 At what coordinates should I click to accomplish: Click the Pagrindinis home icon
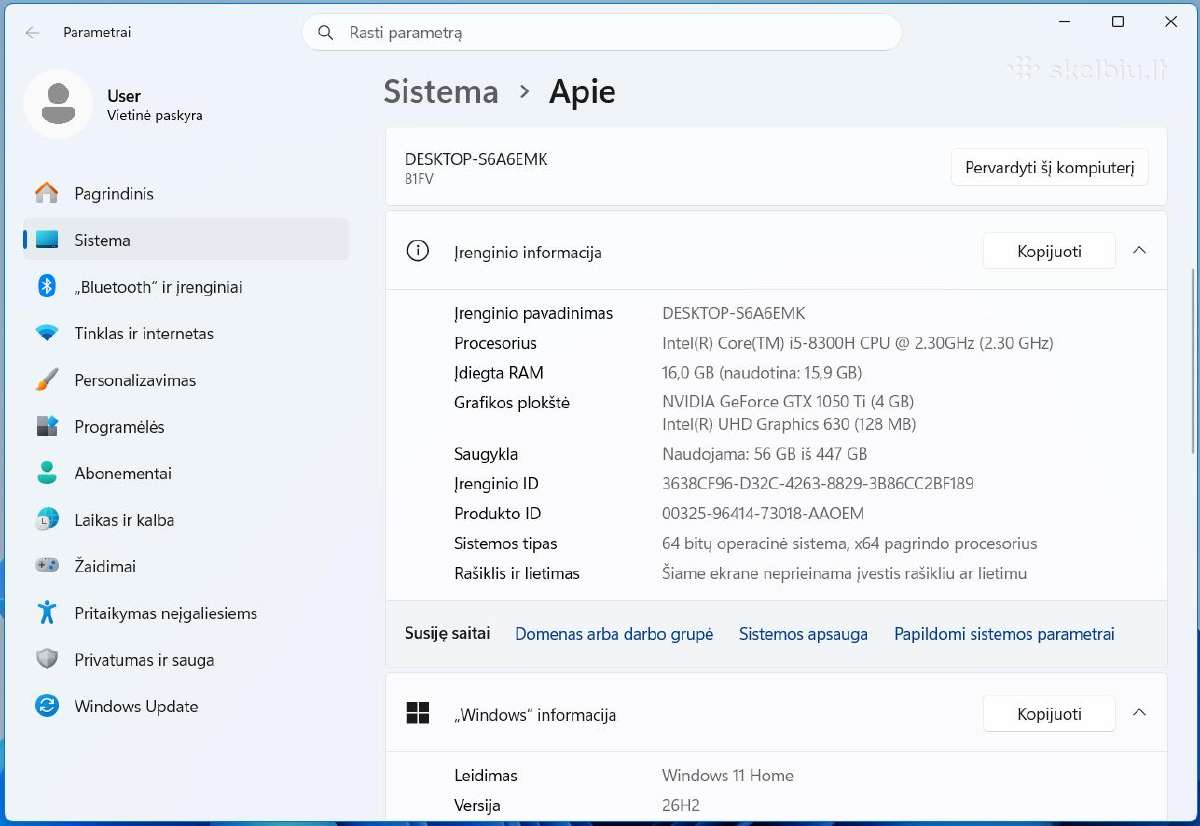(47, 193)
